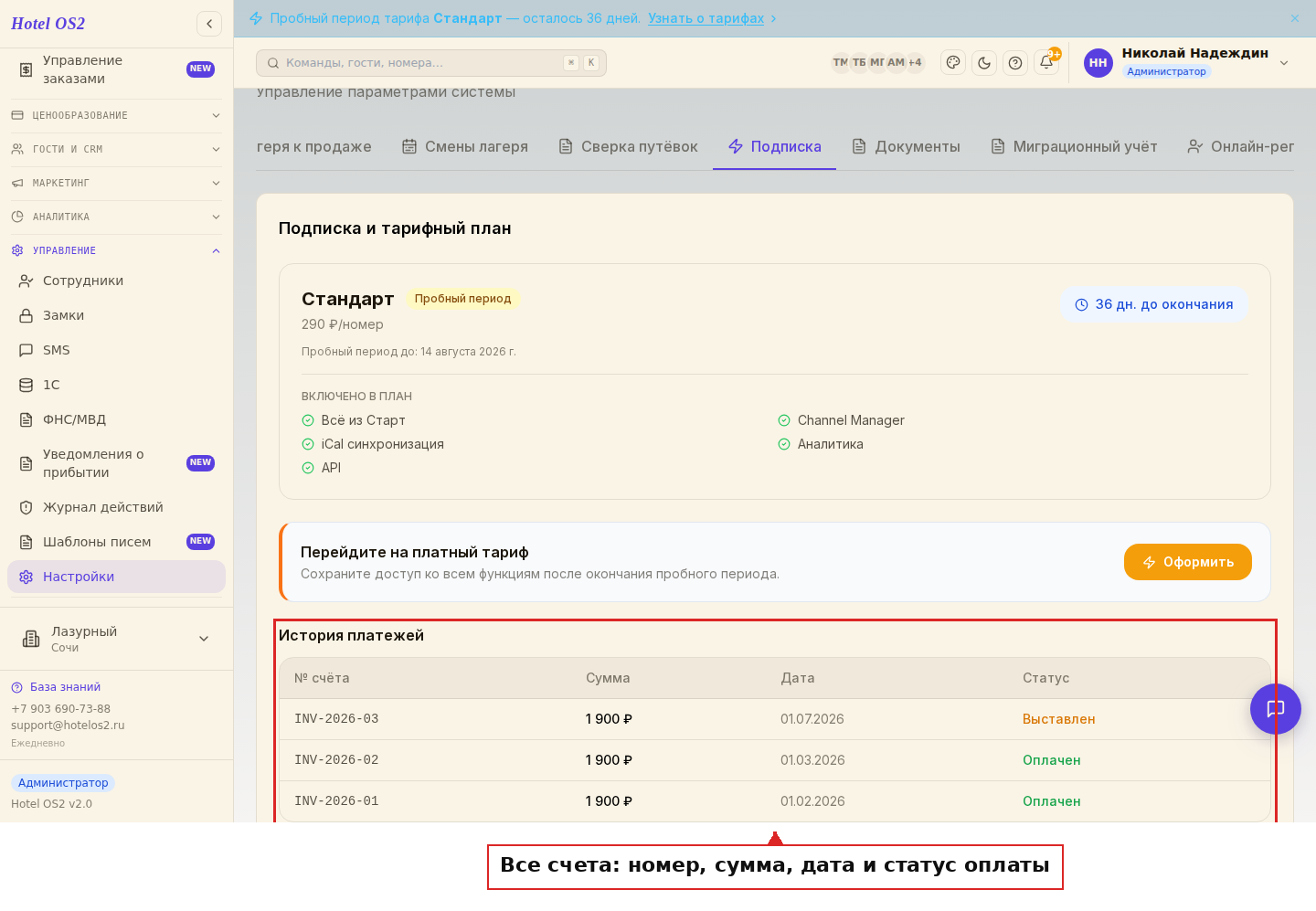Click invoice INV-2026-02 number
The image size is (1316, 911).
pos(336,760)
